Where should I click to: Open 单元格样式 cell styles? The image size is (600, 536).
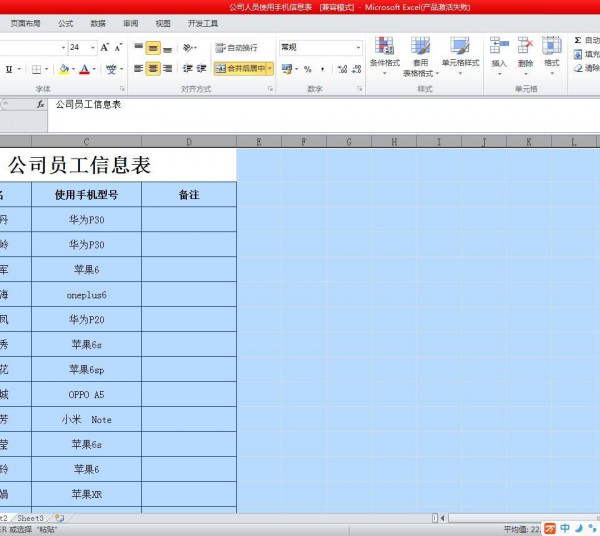(460, 55)
